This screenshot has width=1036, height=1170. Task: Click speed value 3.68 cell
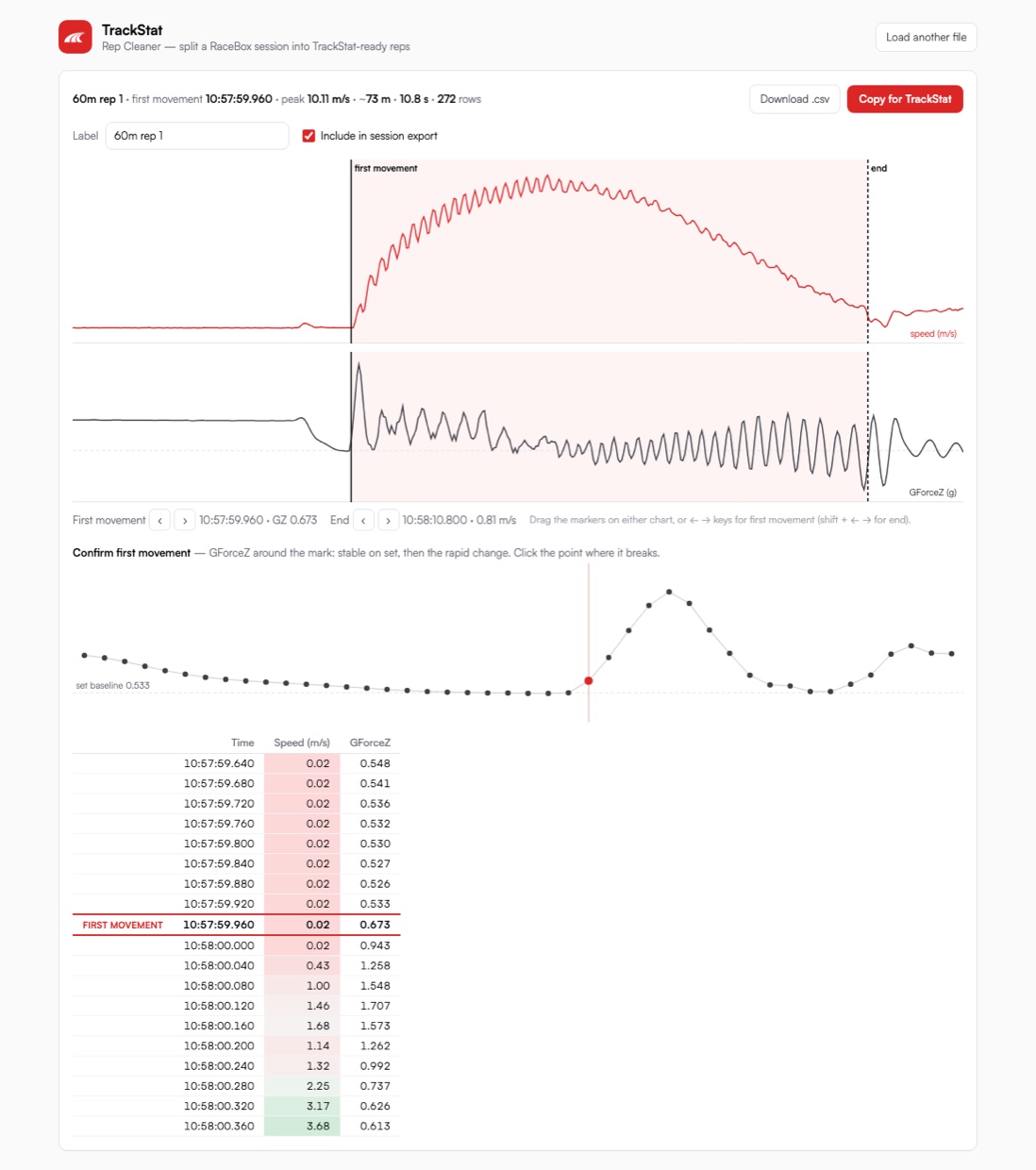pos(302,1126)
